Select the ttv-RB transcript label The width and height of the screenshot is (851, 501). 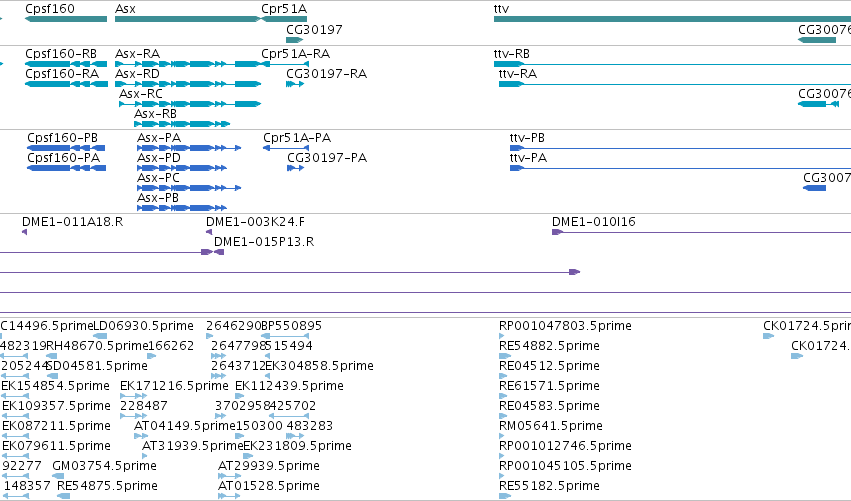coord(512,54)
